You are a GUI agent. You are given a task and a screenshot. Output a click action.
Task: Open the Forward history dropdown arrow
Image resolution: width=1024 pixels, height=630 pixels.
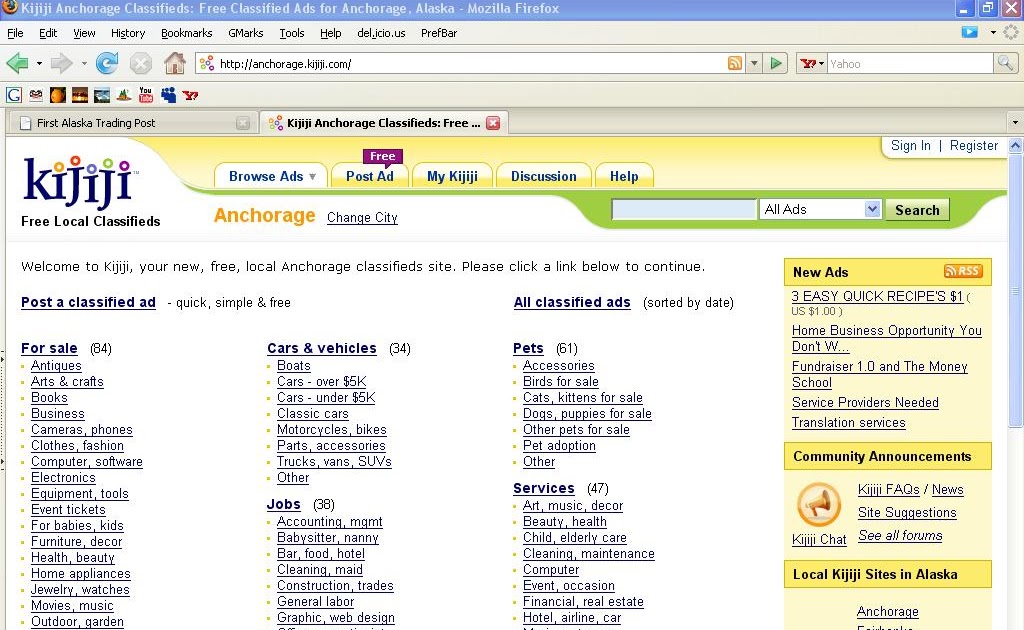tap(84, 63)
